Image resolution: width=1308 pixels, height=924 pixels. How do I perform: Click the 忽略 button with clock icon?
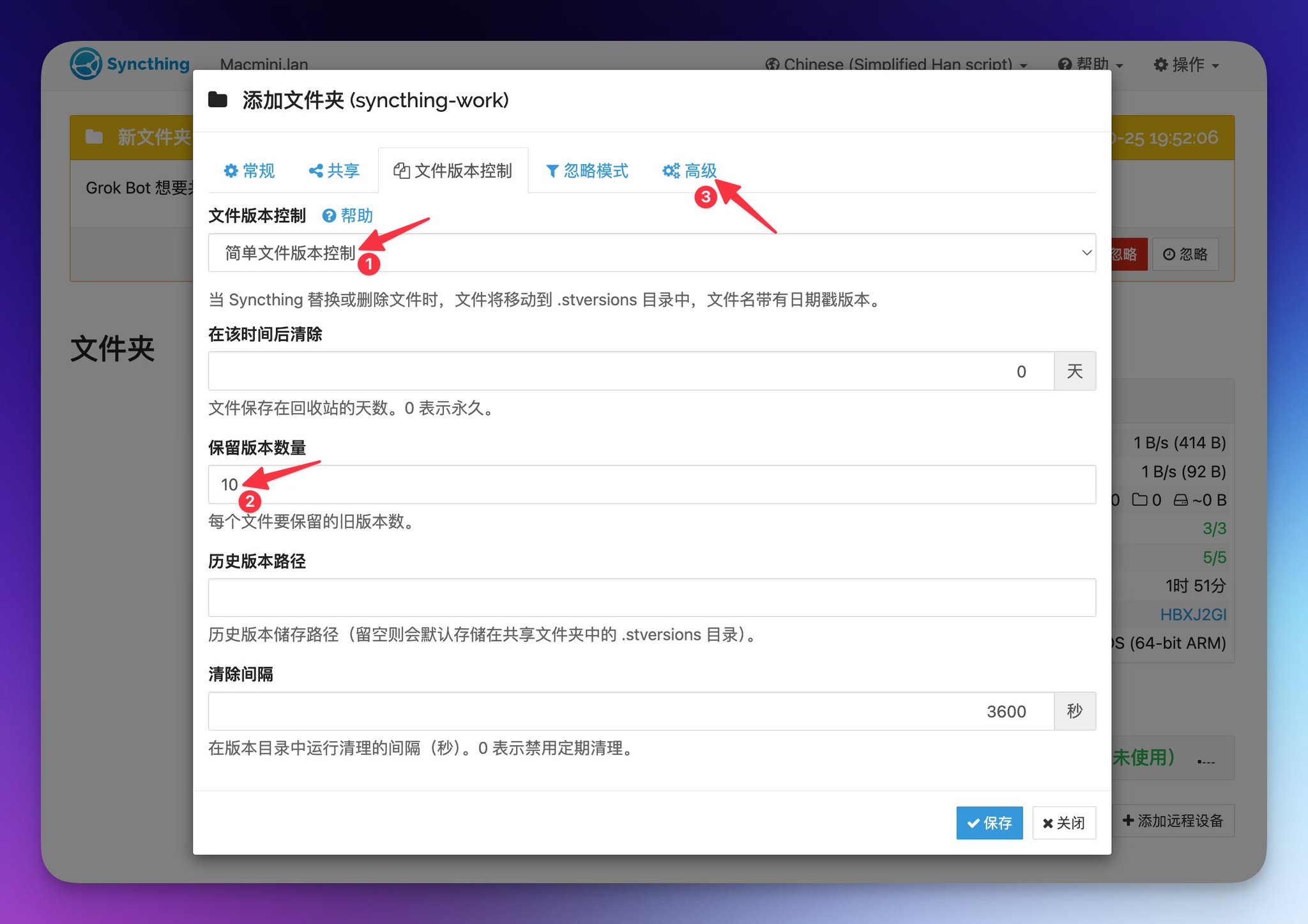coord(1185,254)
